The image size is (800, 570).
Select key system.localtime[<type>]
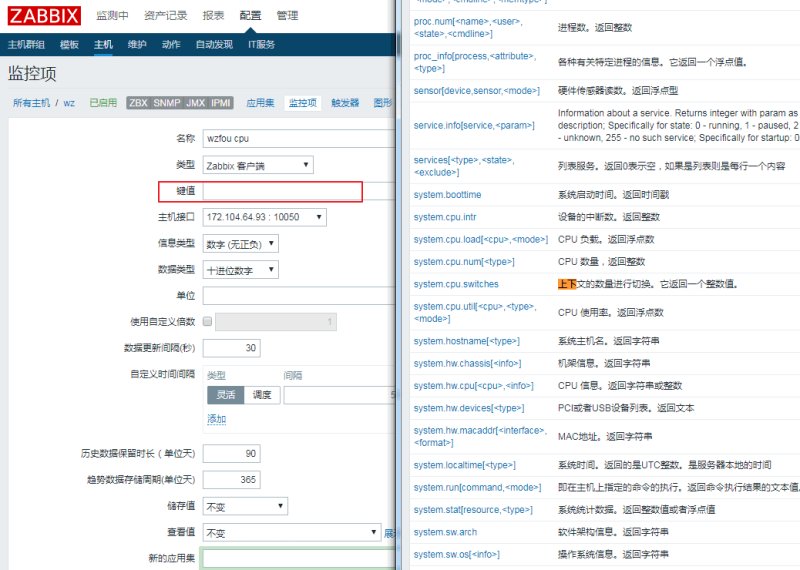pos(465,465)
